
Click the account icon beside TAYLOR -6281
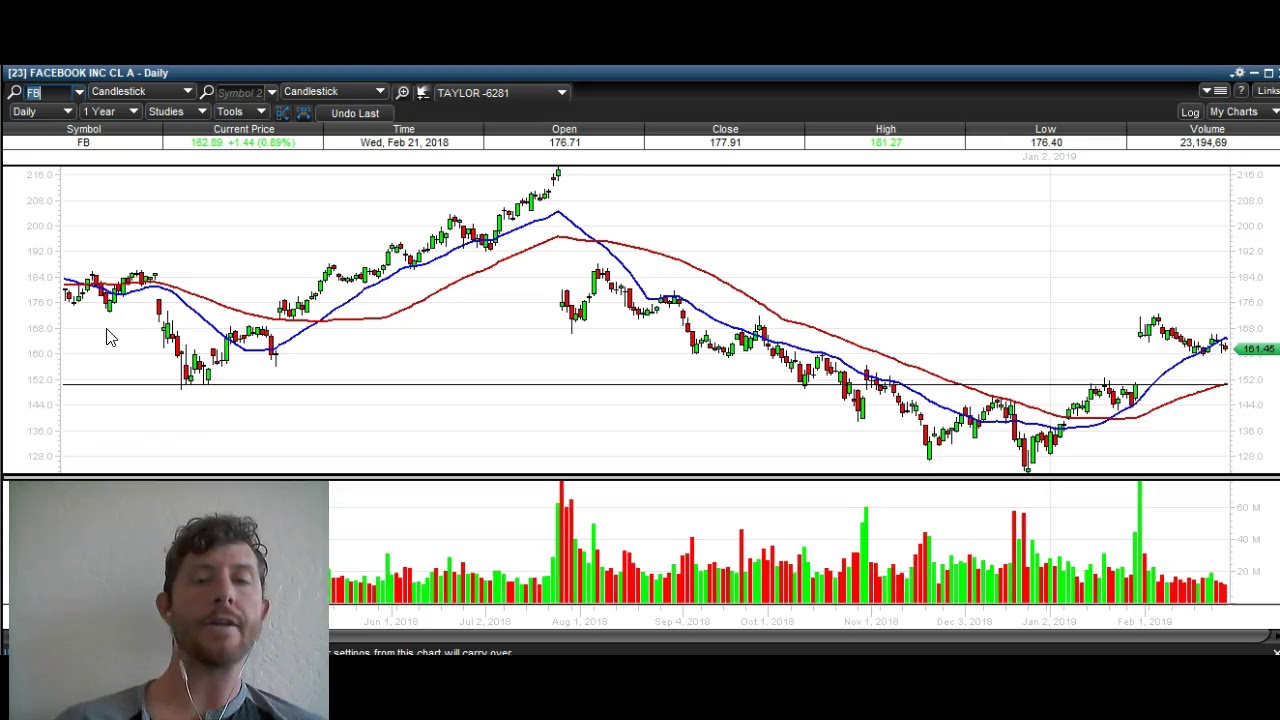tap(422, 92)
